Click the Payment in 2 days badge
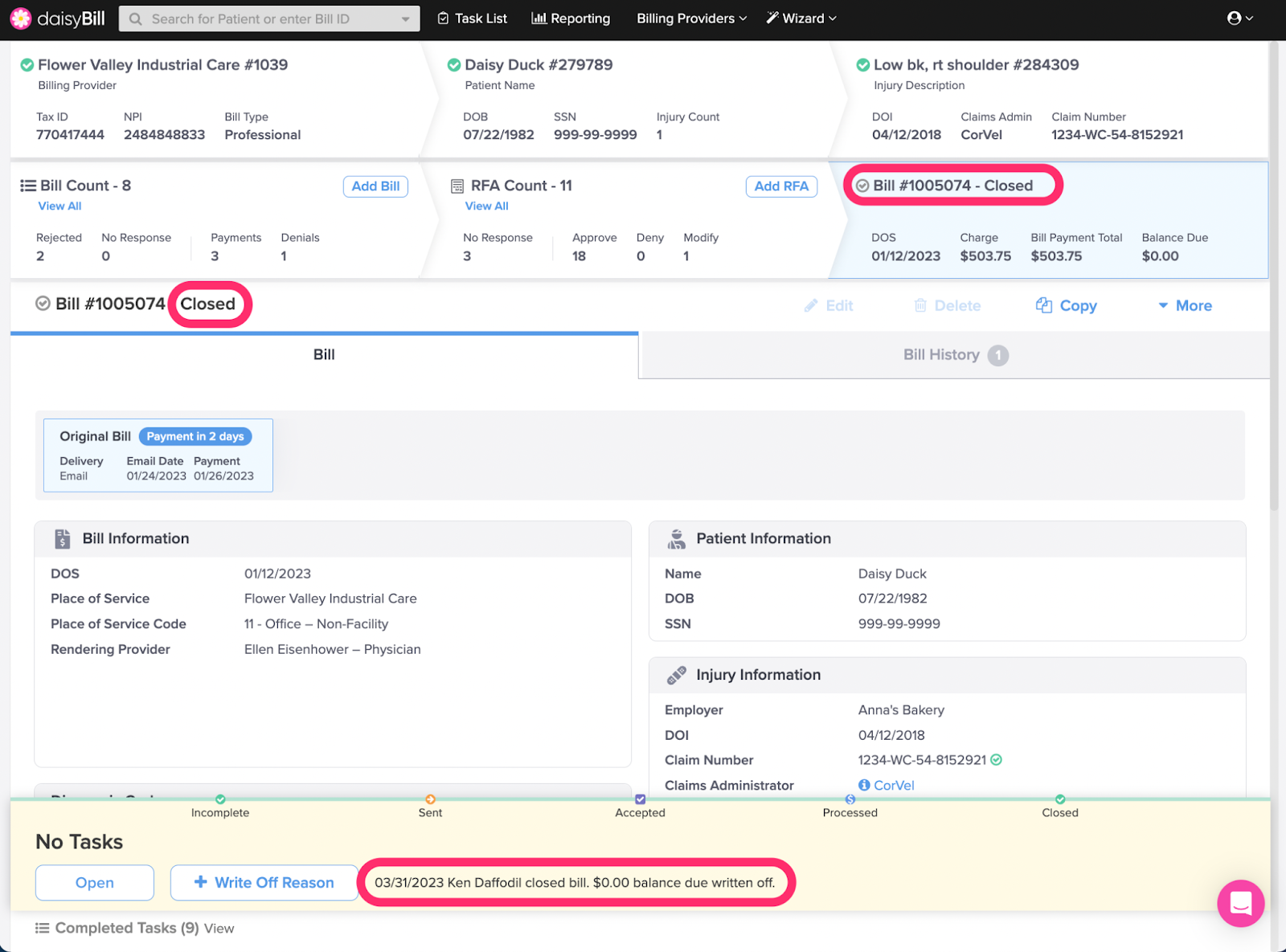This screenshot has height=952, width=1286. pyautogui.click(x=195, y=436)
